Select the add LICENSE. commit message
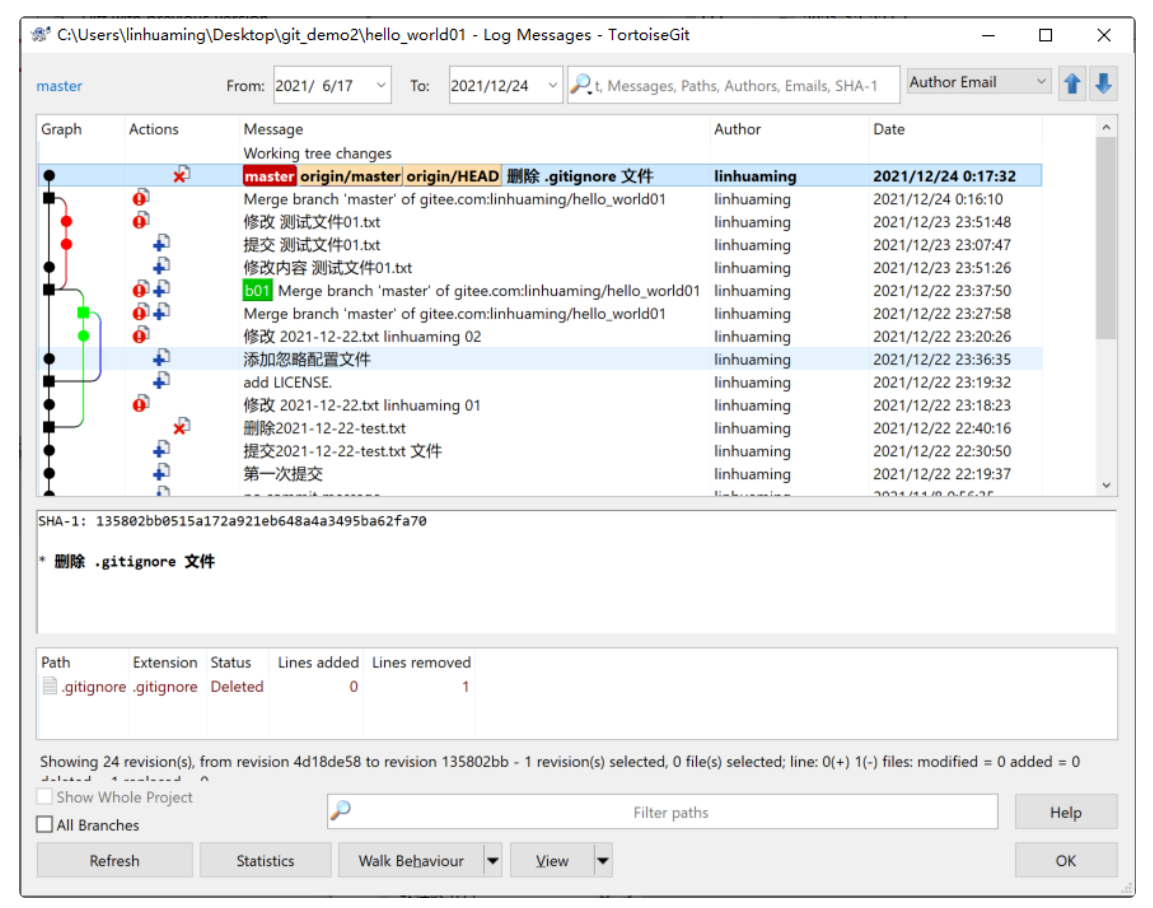This screenshot has height=908, width=1153. pyautogui.click(x=288, y=382)
